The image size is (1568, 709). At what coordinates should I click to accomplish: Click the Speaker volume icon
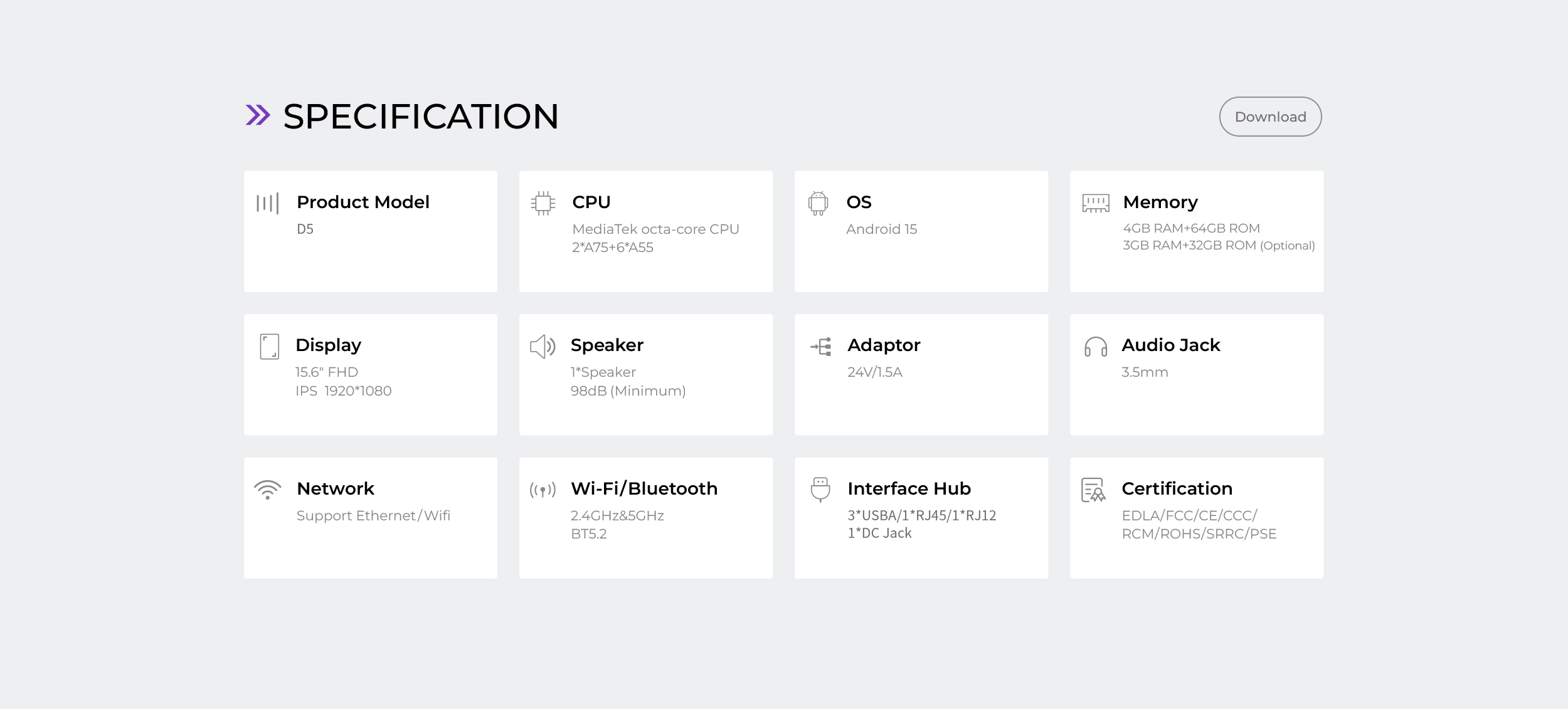[x=543, y=346]
